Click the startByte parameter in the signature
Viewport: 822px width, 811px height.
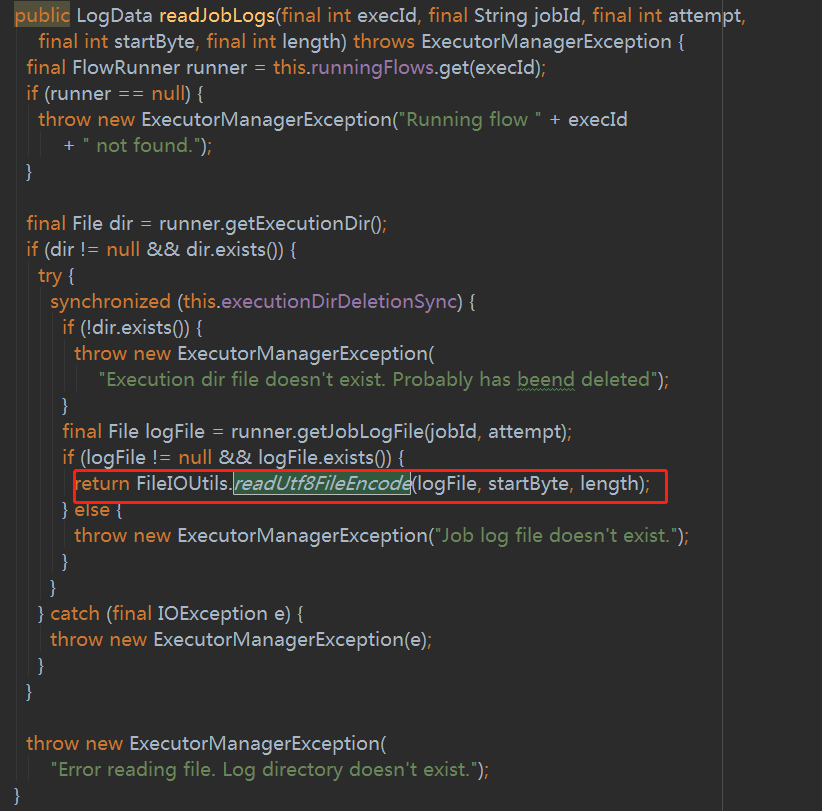pyautogui.click(x=154, y=42)
